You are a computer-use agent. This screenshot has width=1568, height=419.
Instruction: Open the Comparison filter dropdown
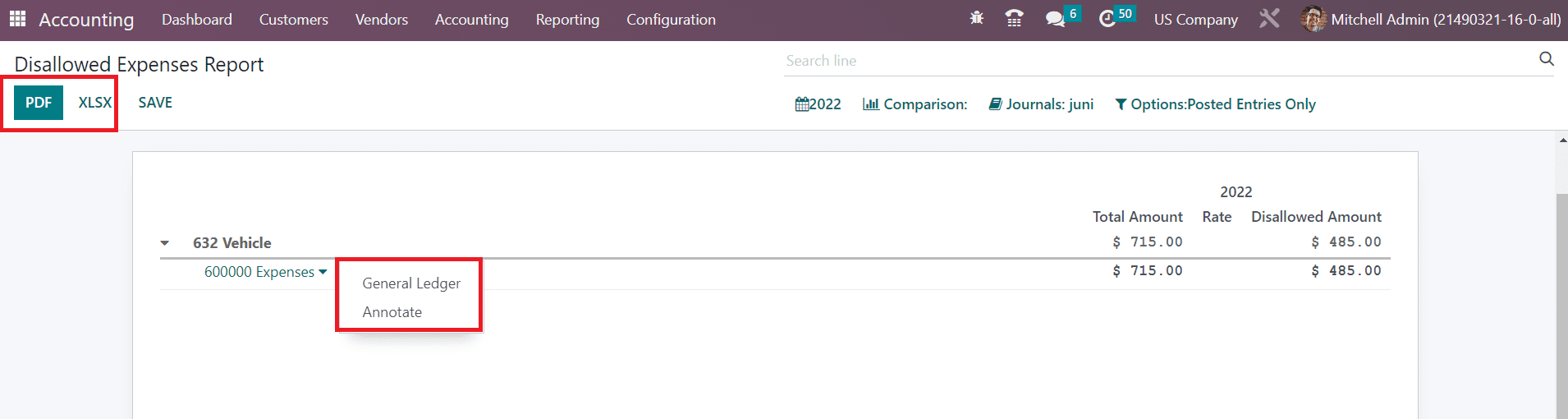pos(915,104)
